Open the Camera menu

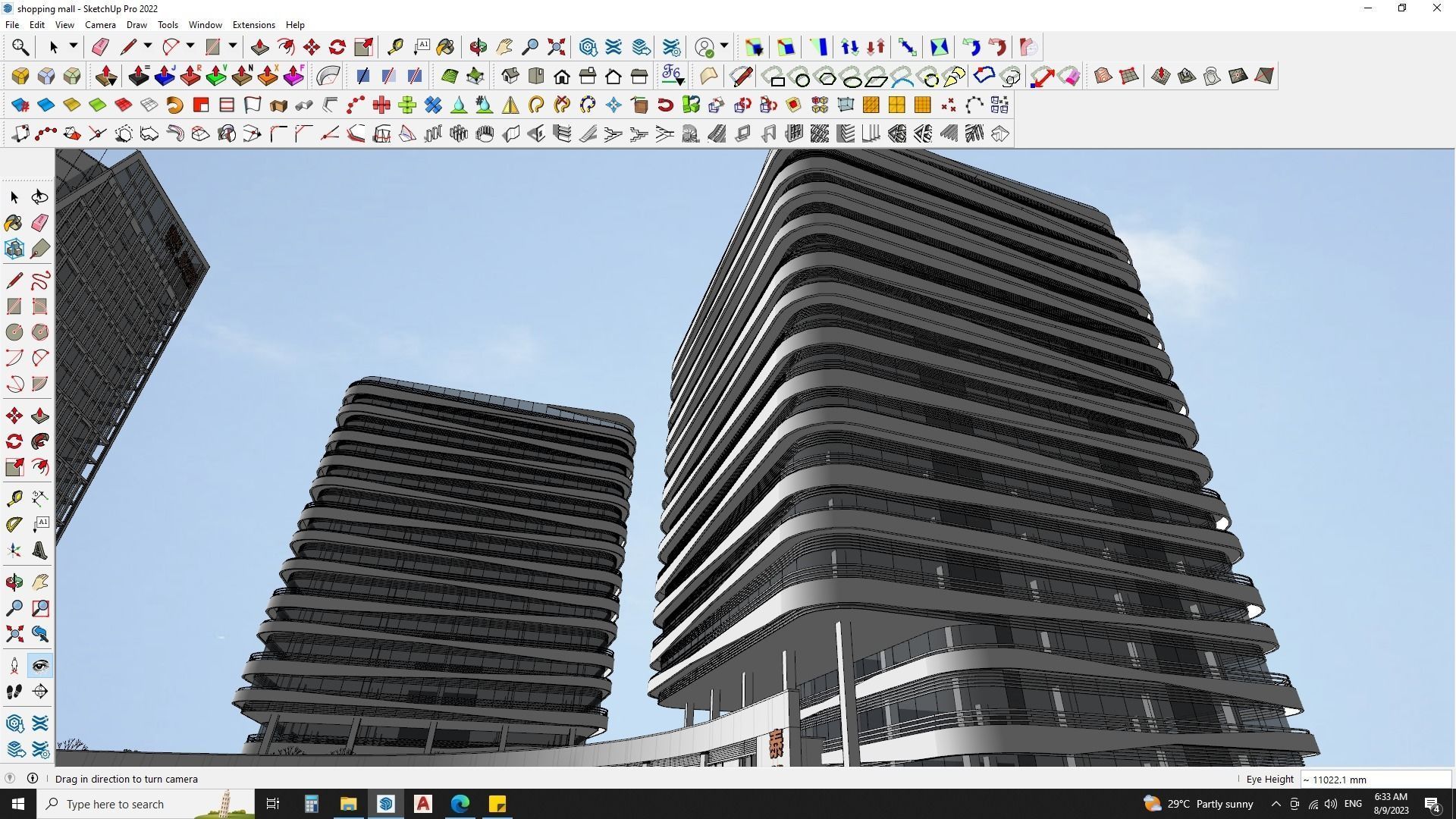point(100,25)
